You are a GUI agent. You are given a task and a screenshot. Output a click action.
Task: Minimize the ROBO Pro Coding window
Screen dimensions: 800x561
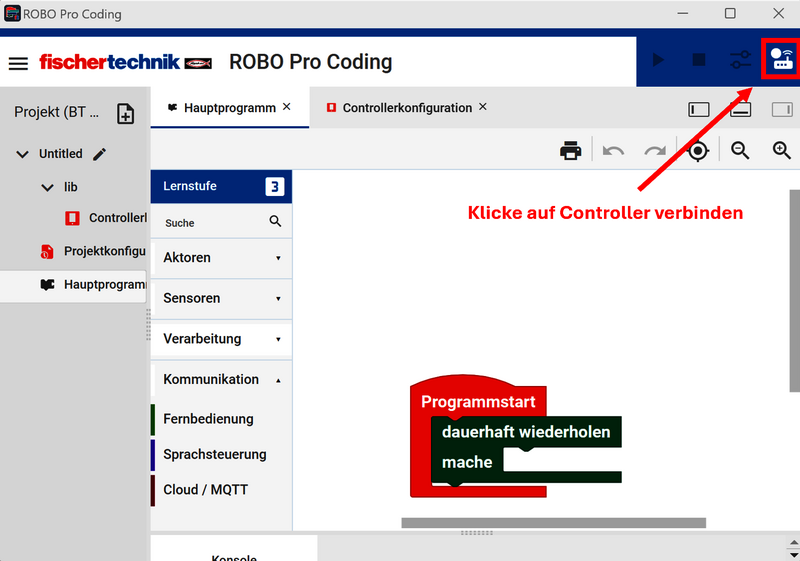click(683, 14)
